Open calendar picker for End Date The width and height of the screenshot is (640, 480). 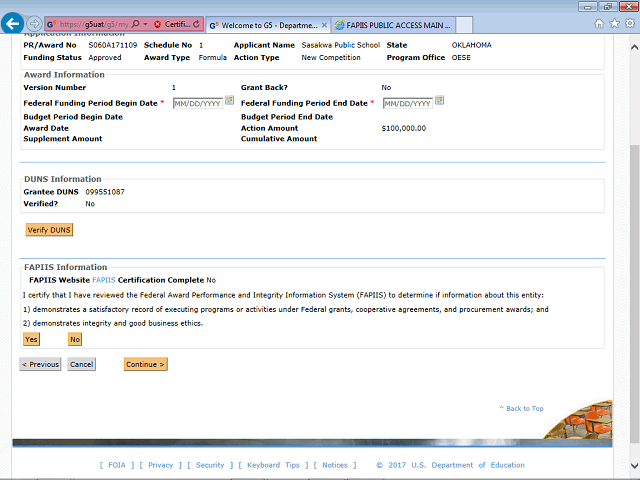[x=439, y=100]
